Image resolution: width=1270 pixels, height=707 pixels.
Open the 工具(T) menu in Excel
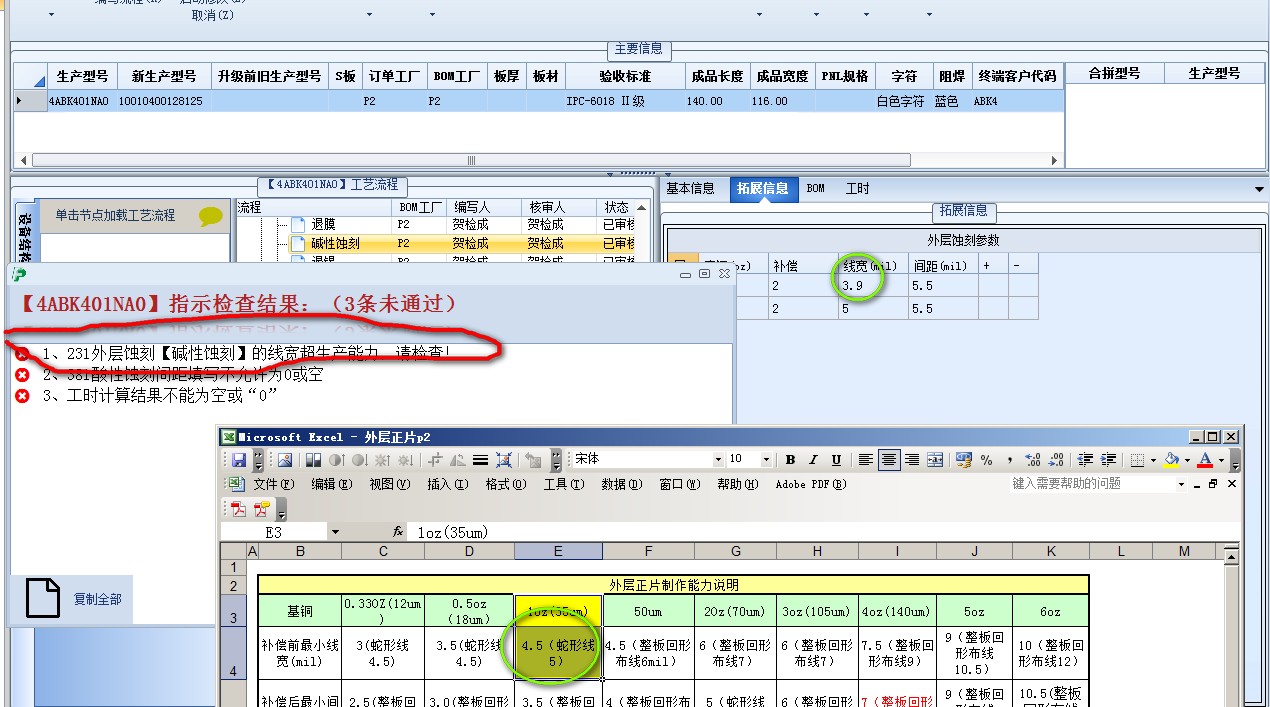coord(563,484)
